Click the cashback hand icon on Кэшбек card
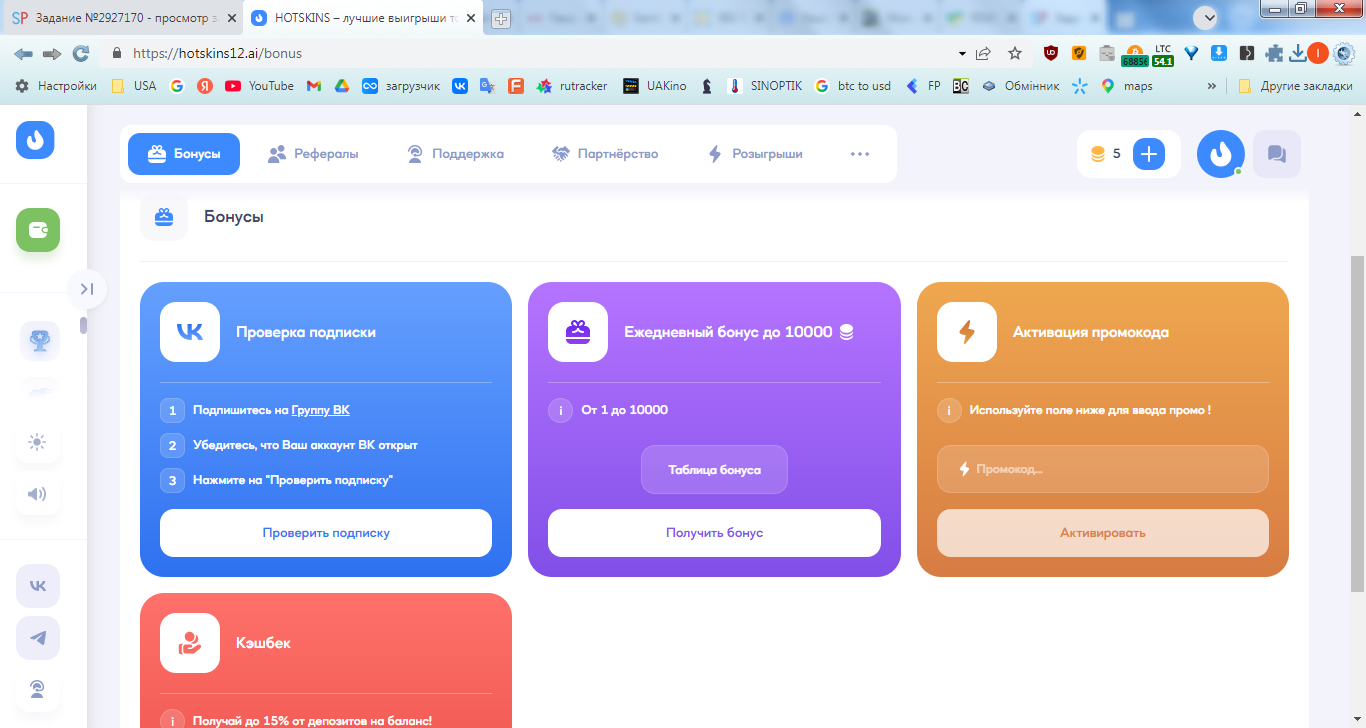 click(190, 643)
